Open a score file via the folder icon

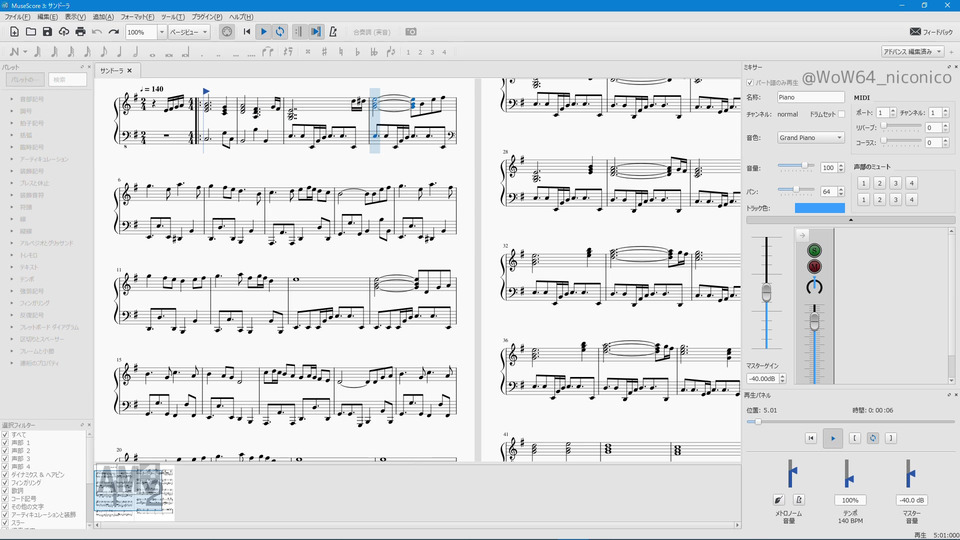pyautogui.click(x=31, y=32)
